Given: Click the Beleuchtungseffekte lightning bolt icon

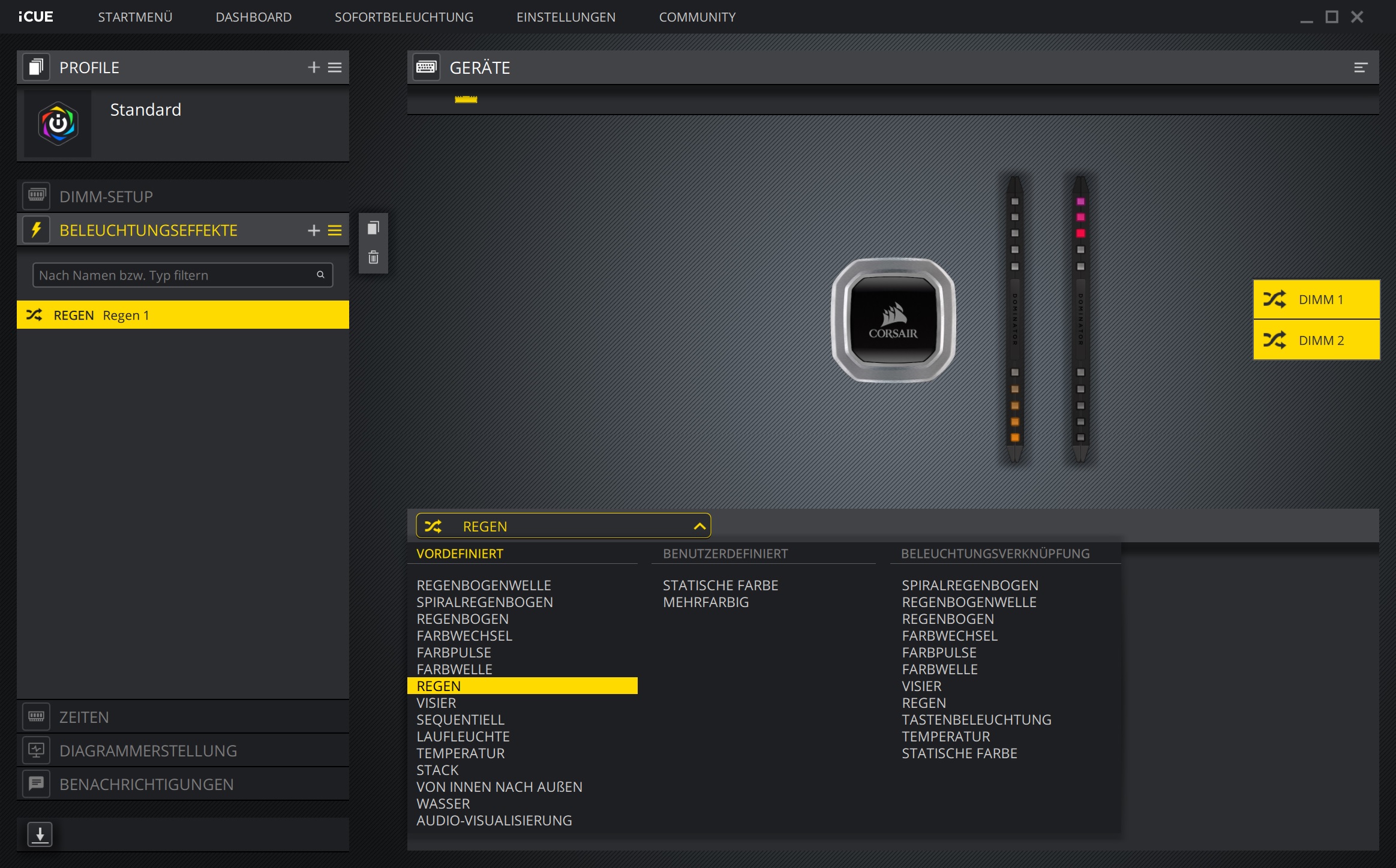Looking at the screenshot, I should pyautogui.click(x=36, y=230).
